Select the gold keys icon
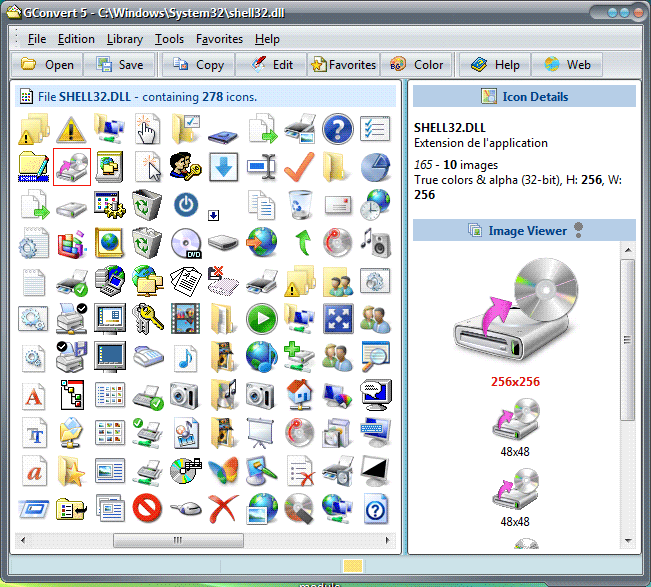Screen dimensions: 651x587 (147, 318)
